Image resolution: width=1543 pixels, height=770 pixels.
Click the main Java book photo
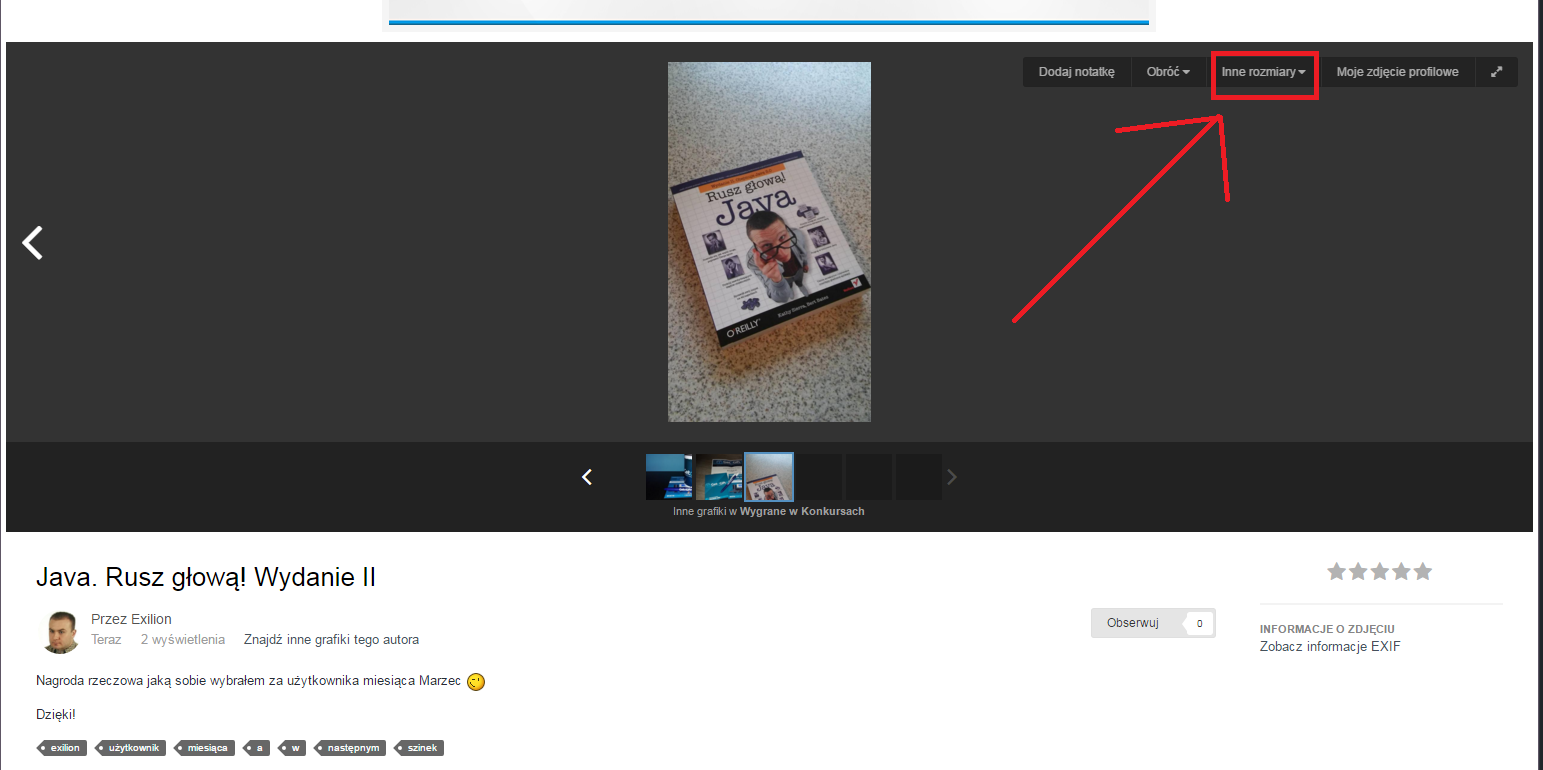pyautogui.click(x=769, y=242)
